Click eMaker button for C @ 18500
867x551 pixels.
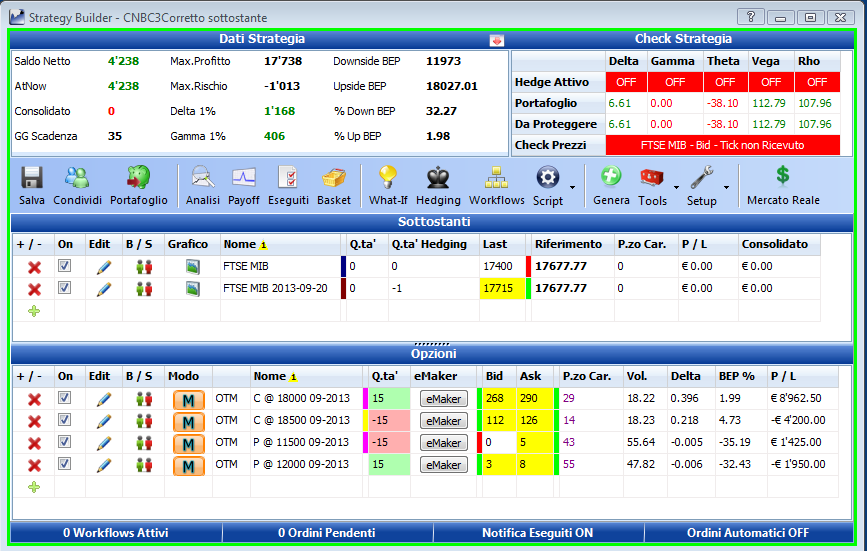[x=443, y=421]
